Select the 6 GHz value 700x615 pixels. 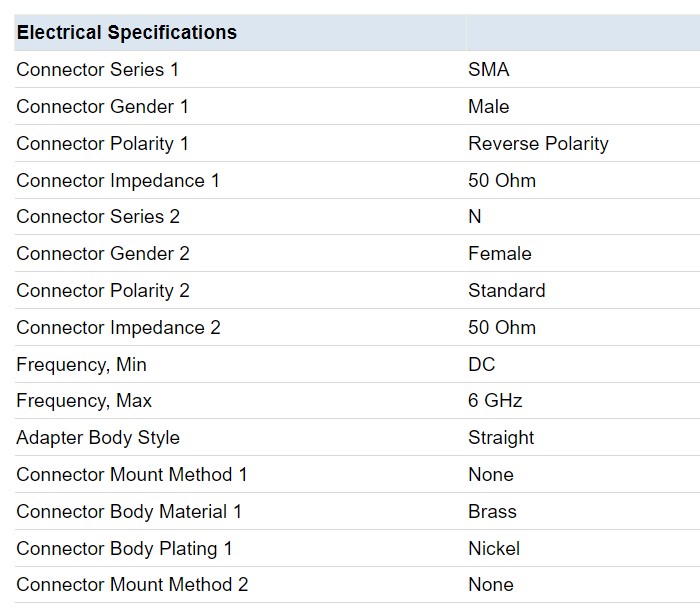[x=495, y=401]
